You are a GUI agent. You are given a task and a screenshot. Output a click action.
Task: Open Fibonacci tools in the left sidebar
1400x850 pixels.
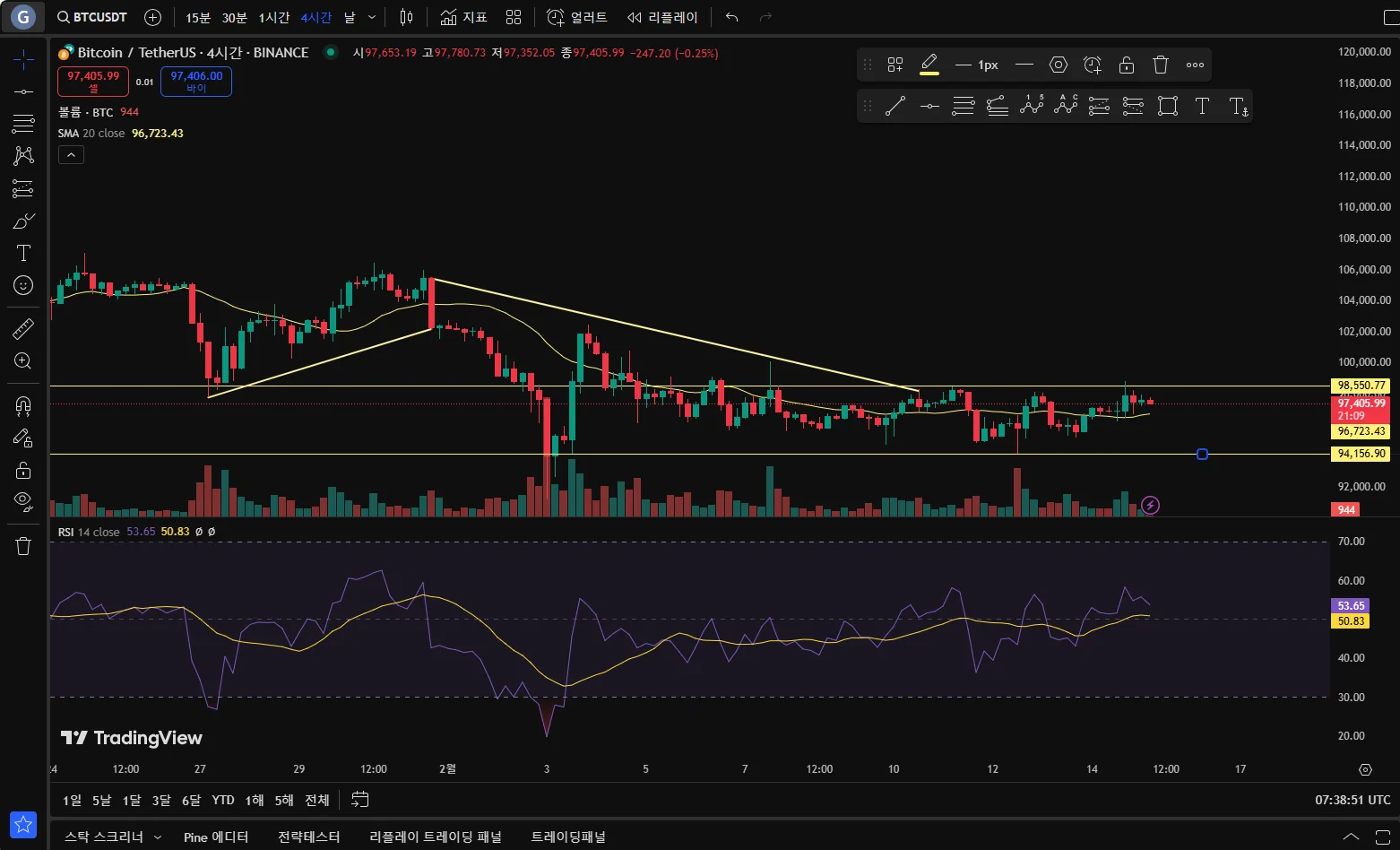coord(23,123)
